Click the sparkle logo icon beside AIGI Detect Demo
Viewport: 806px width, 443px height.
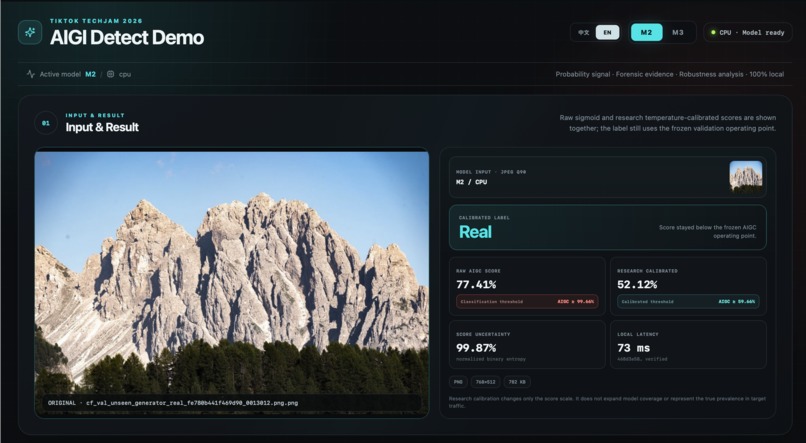coord(30,32)
